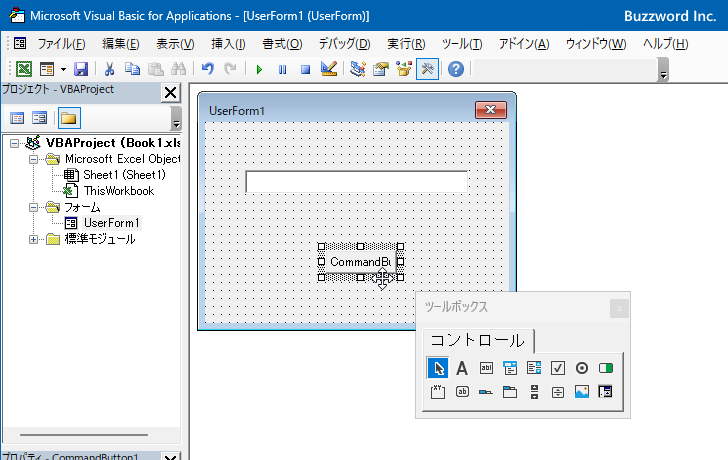Screen dimensions: 728x460
Task: Open the 挿入(I) menu
Action: (x=228, y=44)
